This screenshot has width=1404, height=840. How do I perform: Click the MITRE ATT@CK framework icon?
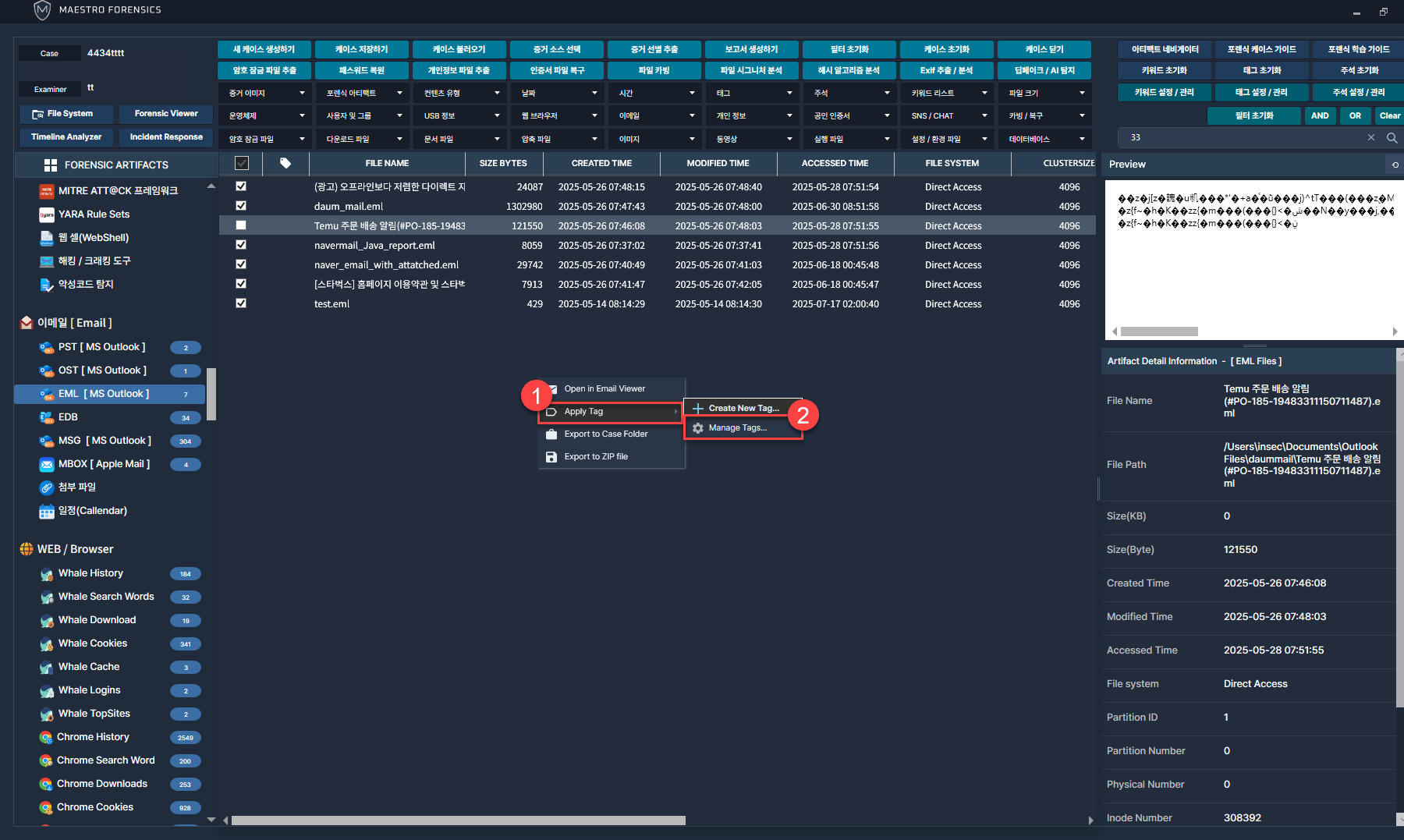(47, 191)
